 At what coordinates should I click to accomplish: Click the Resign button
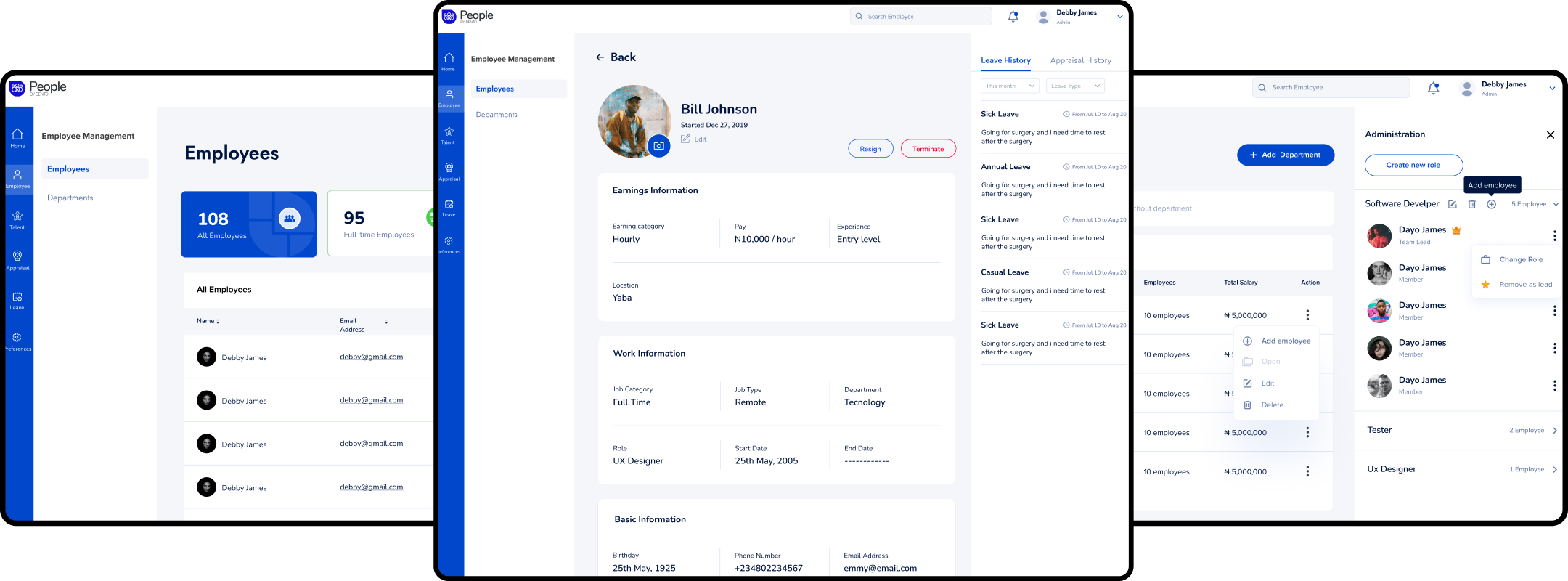[x=870, y=149]
